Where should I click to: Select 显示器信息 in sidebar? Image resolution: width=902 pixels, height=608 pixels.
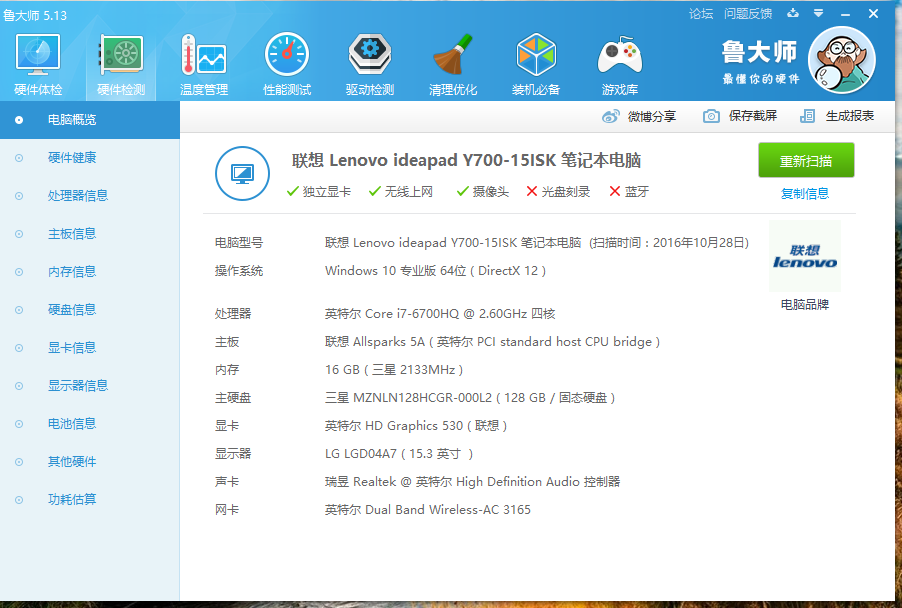pos(90,385)
